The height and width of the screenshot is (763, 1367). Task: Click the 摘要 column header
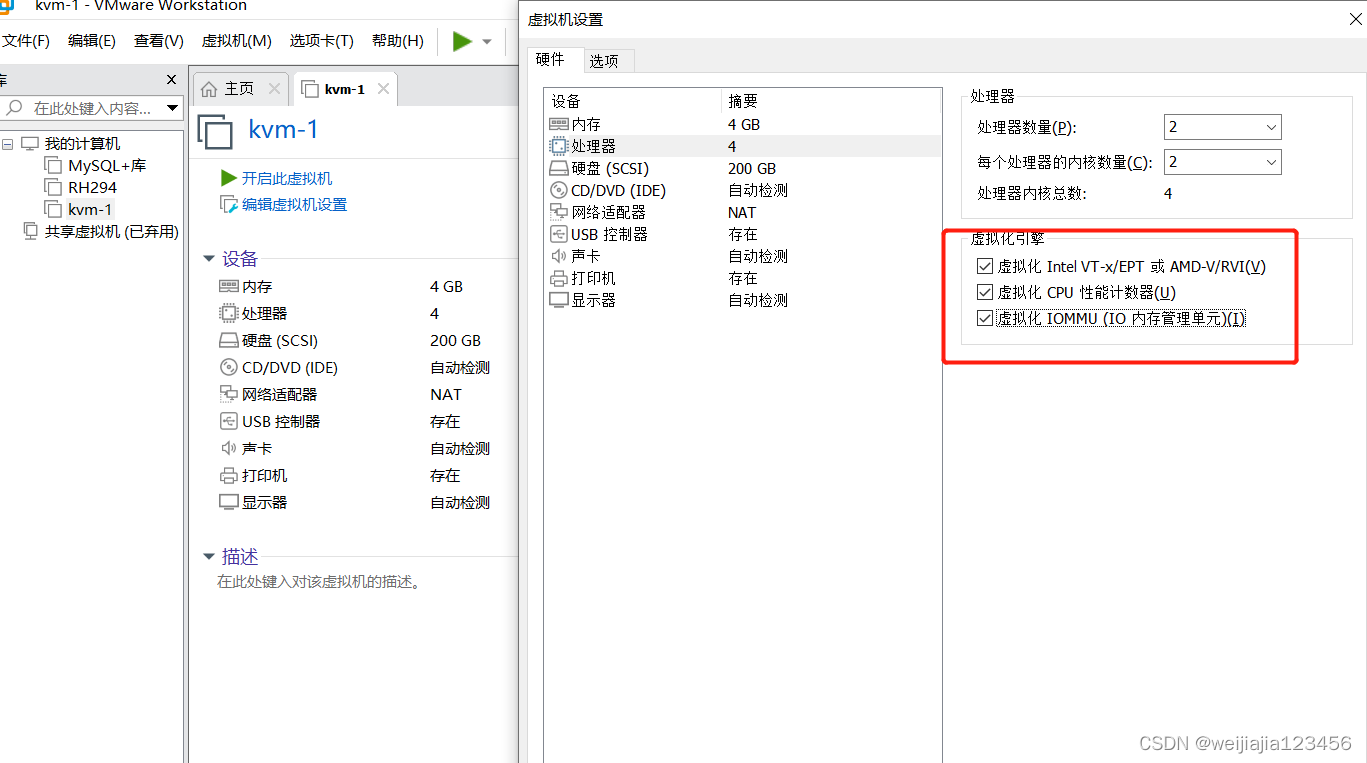pyautogui.click(x=831, y=101)
